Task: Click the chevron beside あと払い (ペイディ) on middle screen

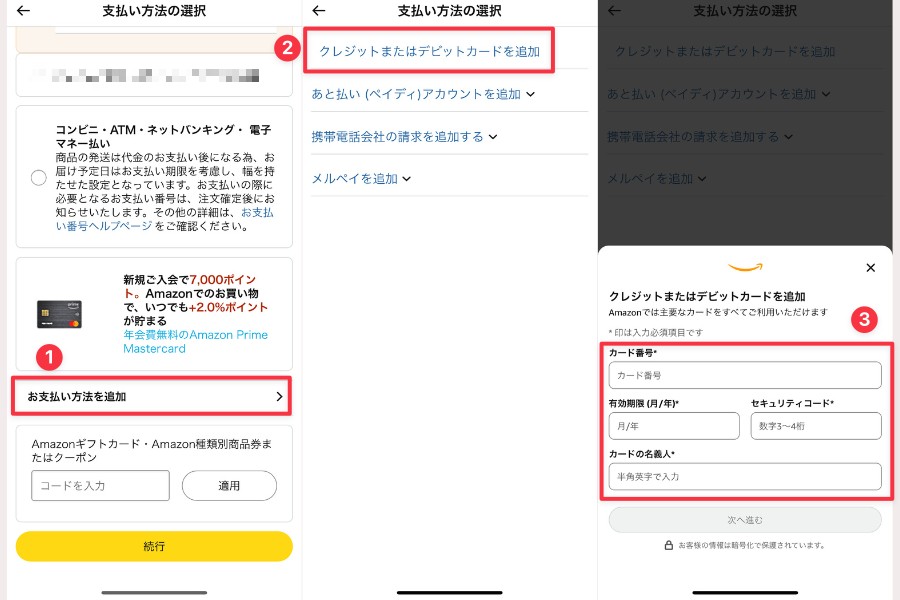Action: [530, 94]
